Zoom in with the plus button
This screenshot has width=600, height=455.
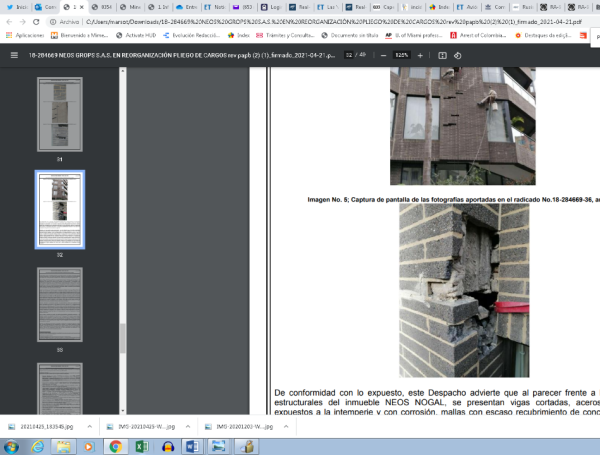420,55
